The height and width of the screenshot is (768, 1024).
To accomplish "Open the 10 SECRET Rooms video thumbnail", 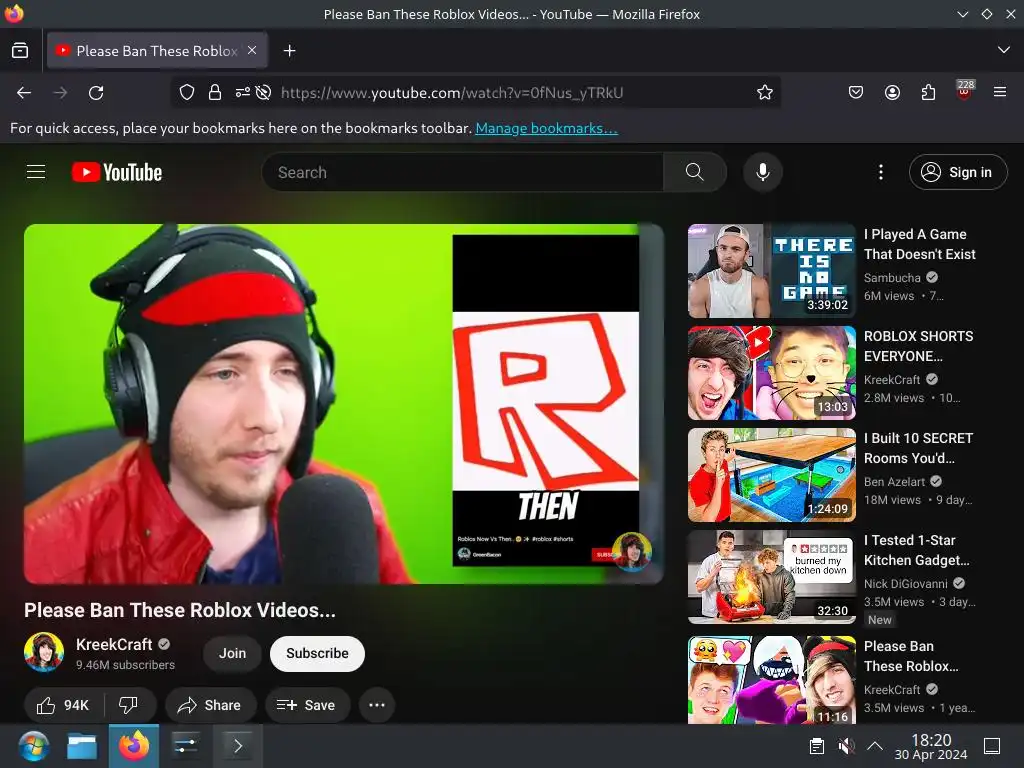I will tap(772, 475).
